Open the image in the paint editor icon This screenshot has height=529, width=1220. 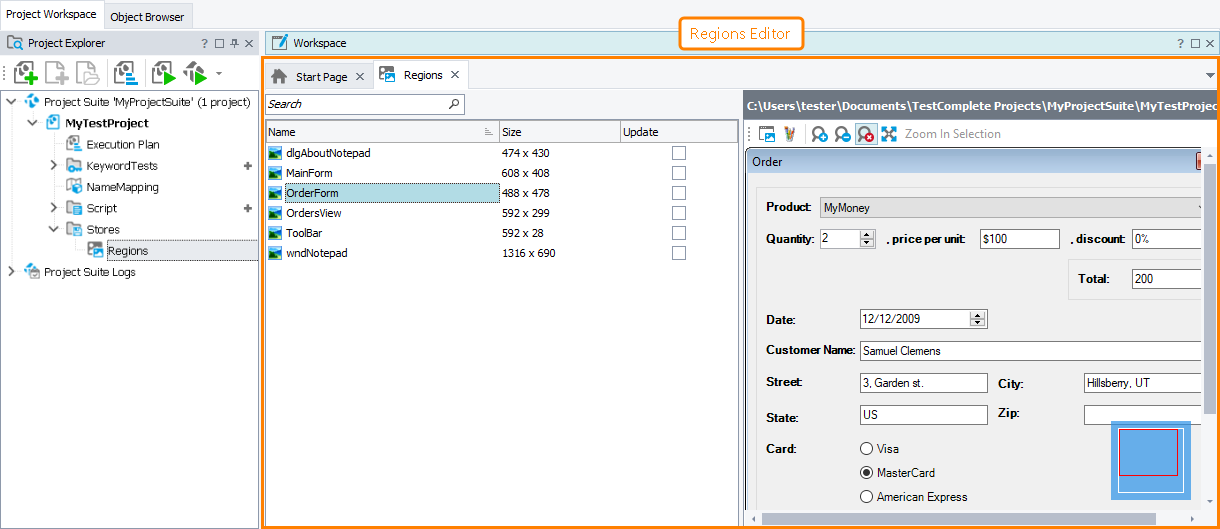coord(789,134)
